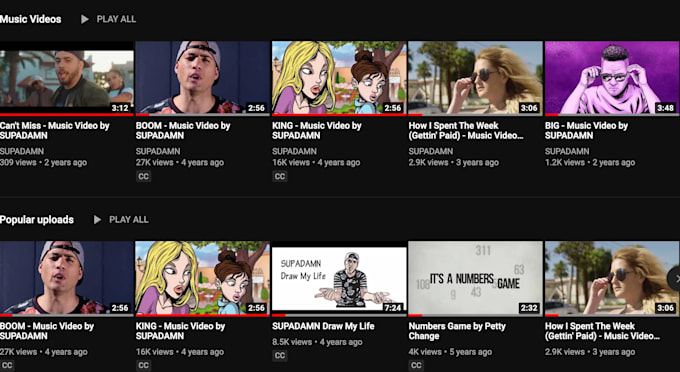Click the Play All triangle icon beside Popular uploads
Screen dimensions: 680x372
pos(98,220)
